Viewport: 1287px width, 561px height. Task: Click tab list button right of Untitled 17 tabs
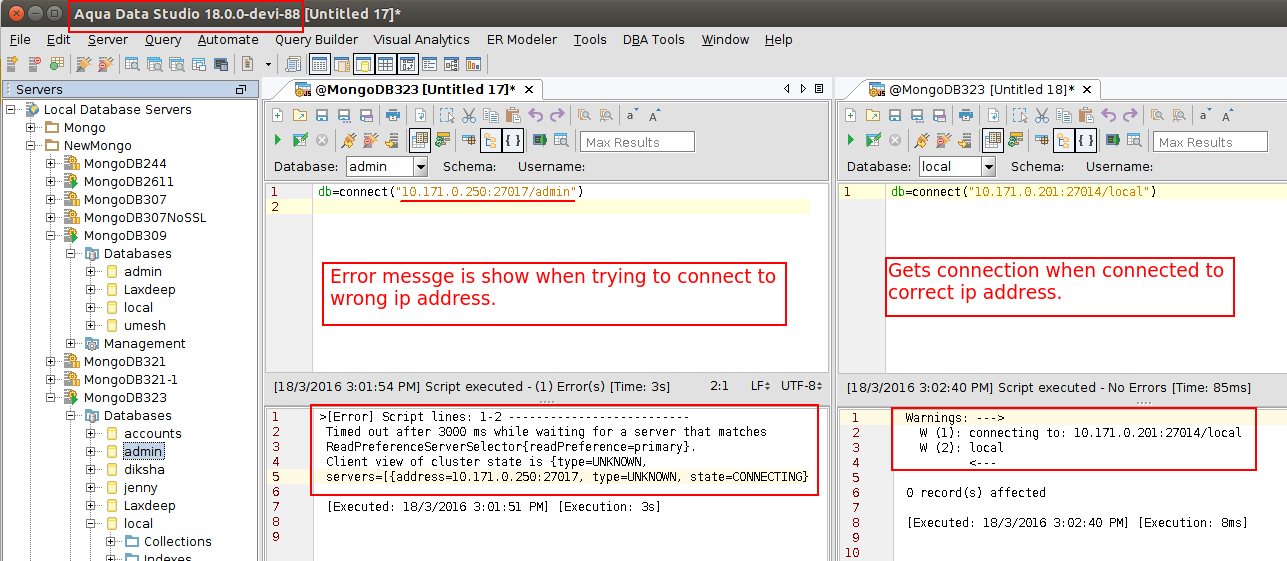(x=819, y=89)
